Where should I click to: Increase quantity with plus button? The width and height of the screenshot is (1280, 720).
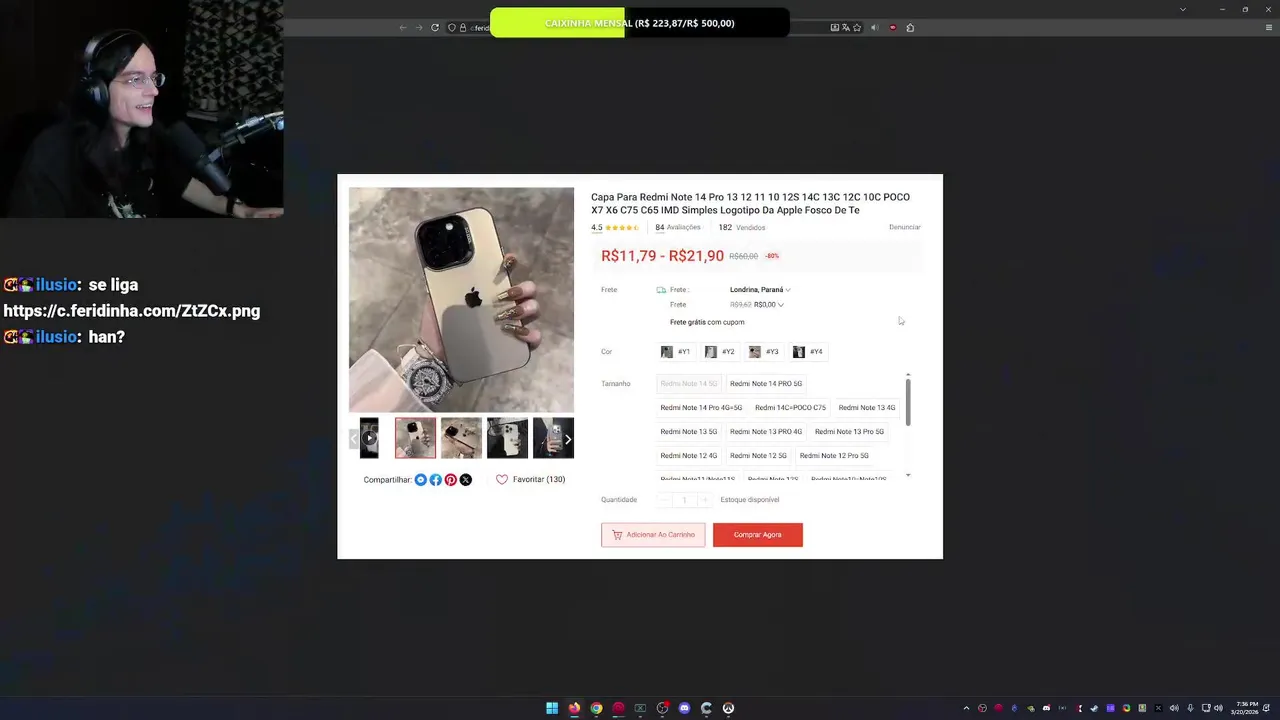(705, 500)
